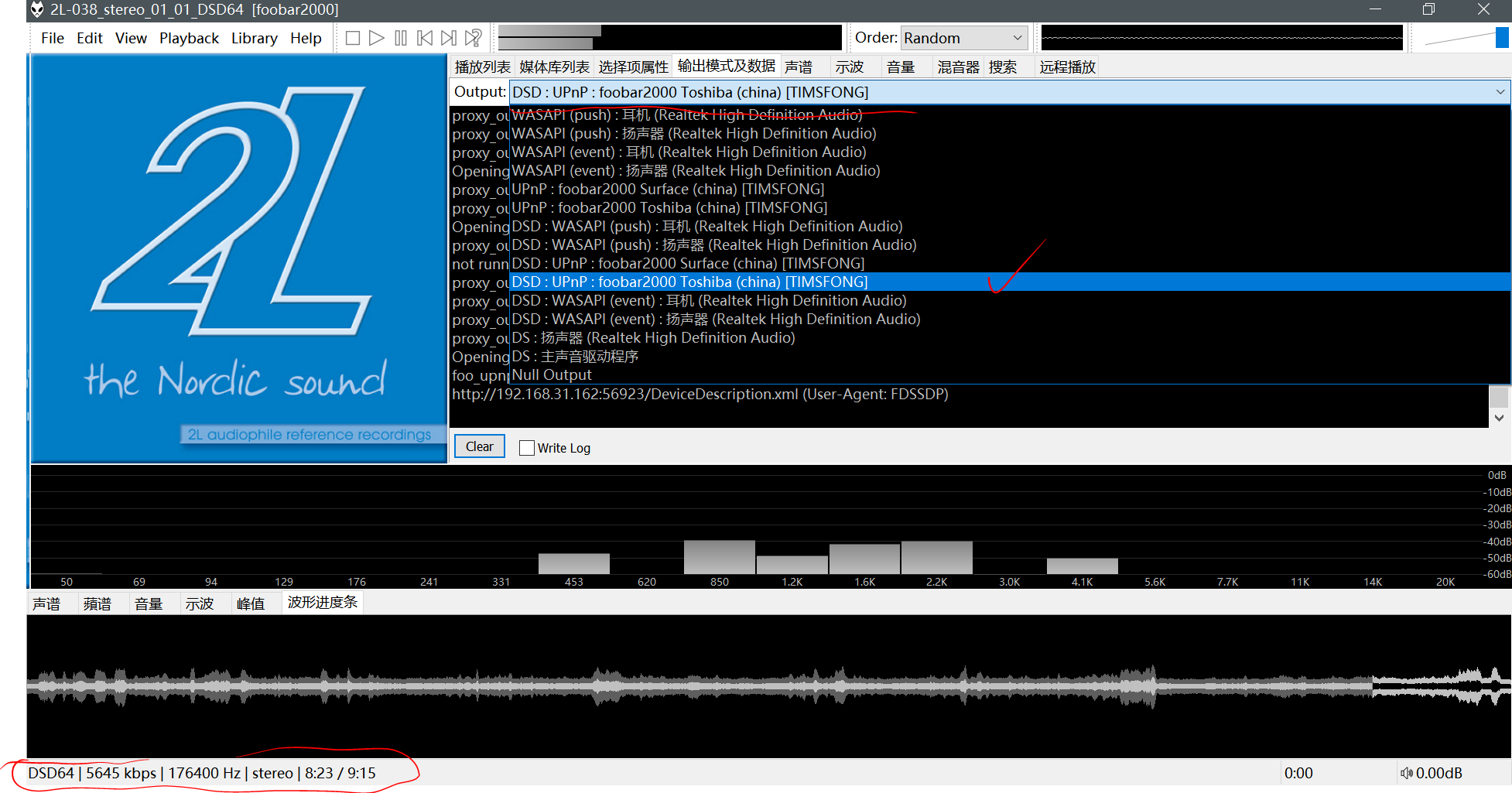The image size is (1512, 793).
Task: Adjust the volume slider in toolbar
Action: [x=1462, y=38]
